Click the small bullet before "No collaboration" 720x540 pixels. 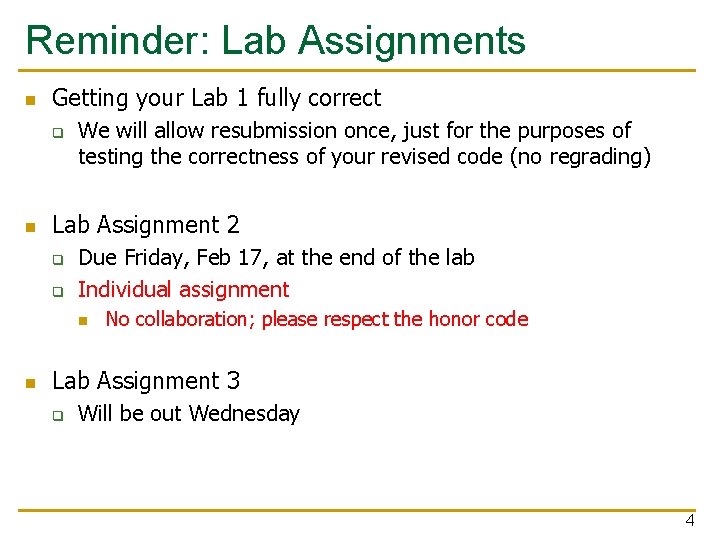coord(84,321)
